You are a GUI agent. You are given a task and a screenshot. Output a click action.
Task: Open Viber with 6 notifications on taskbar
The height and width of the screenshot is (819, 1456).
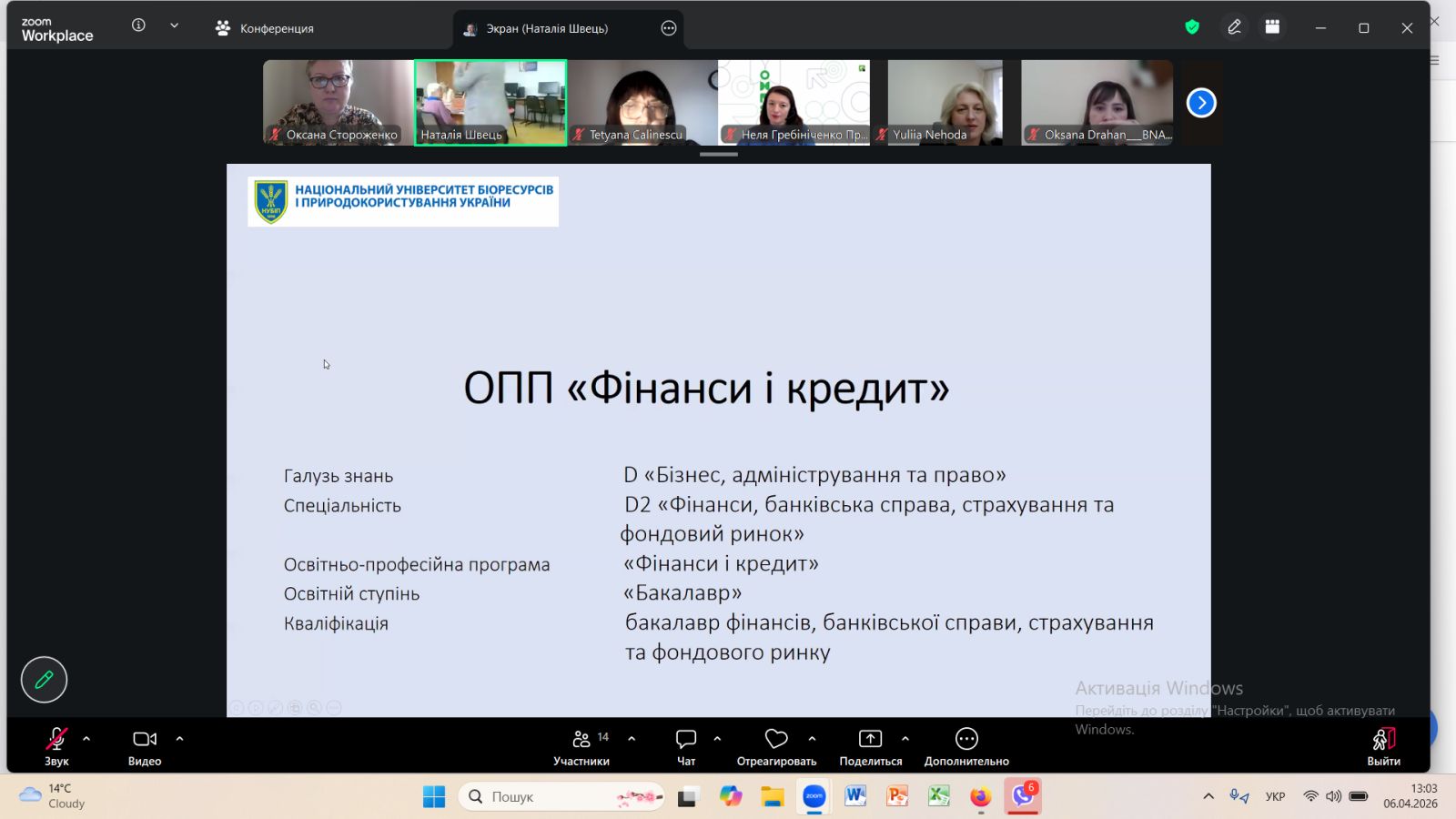[1024, 796]
